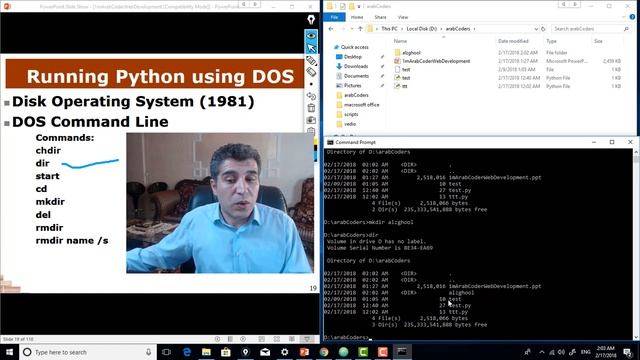
Task: Click 'This PC' in the address breadcrumb
Action: click(389, 29)
